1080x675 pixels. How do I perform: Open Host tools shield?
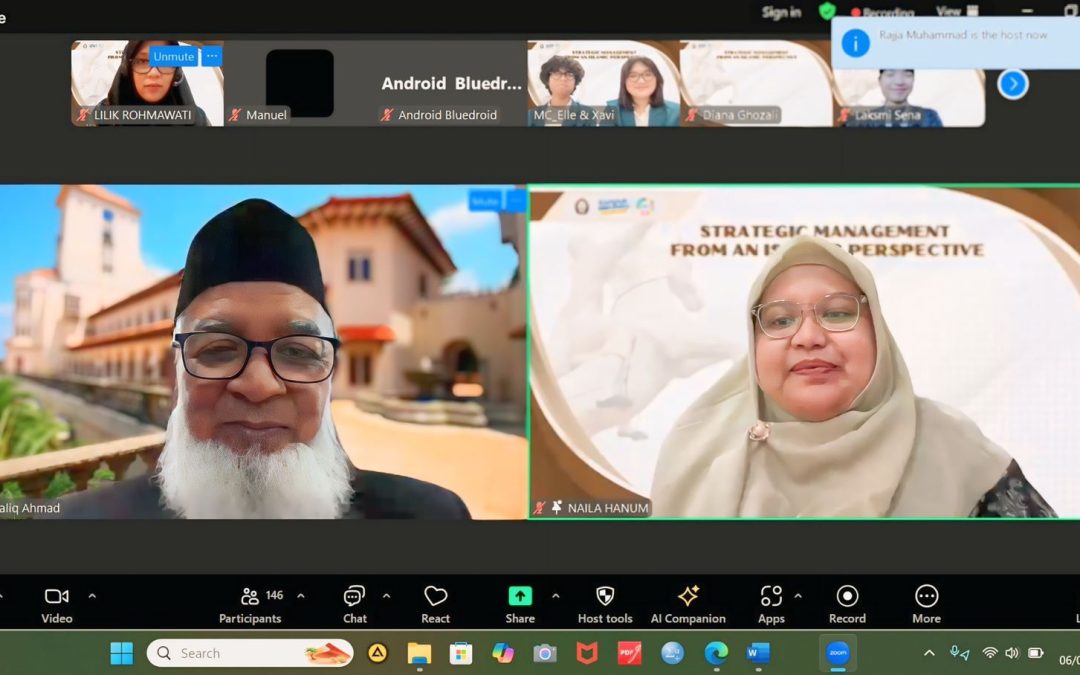click(x=605, y=605)
